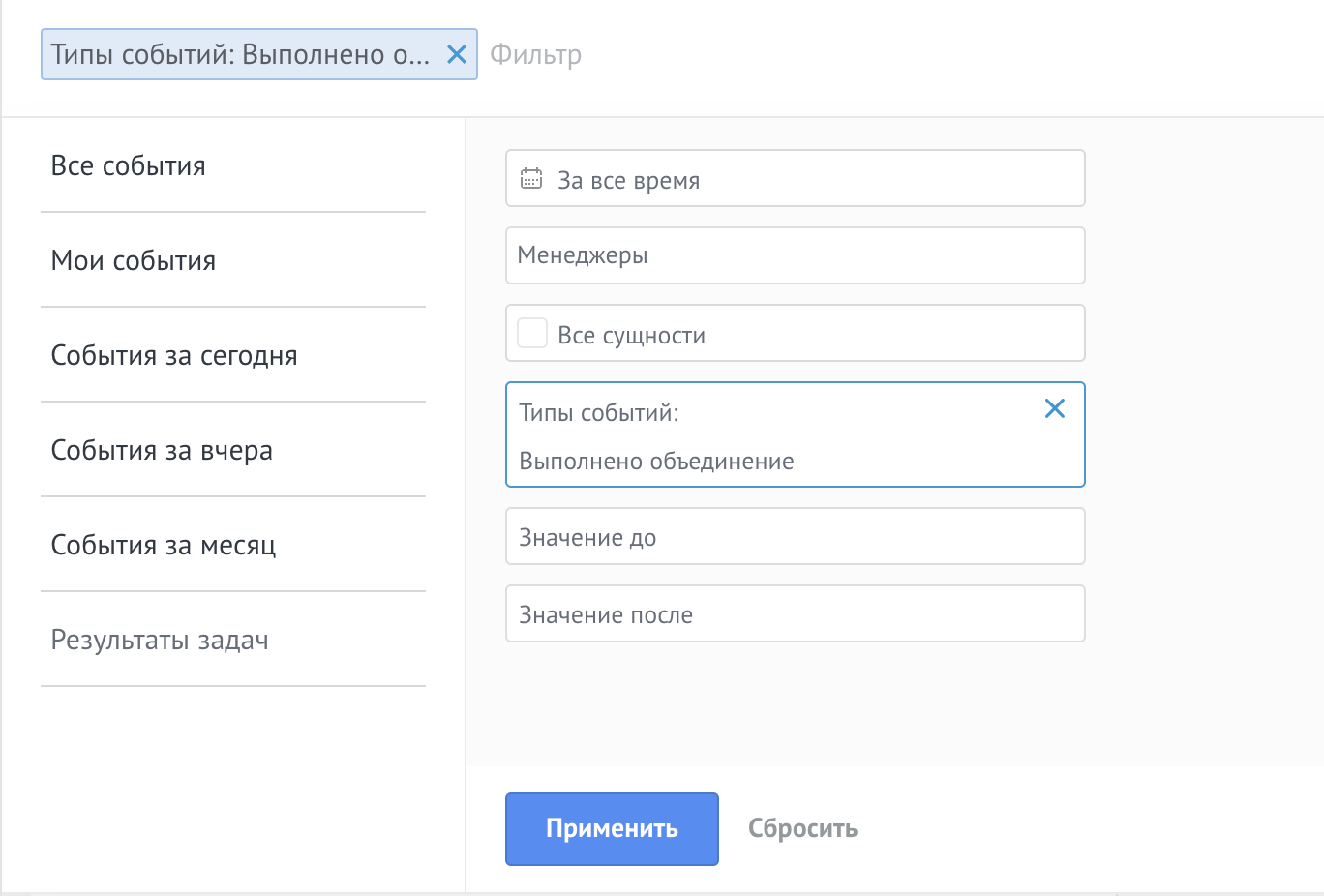Clear the Типы событий field selection
This screenshot has height=896, width=1324.
[x=1055, y=408]
